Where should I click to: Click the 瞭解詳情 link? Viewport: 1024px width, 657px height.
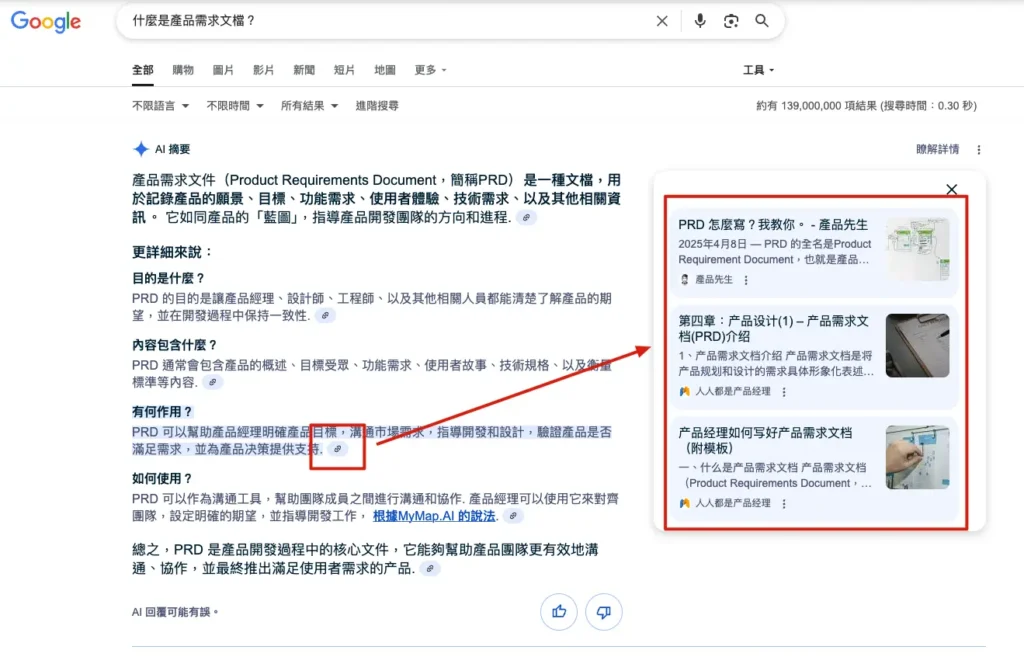[937, 150]
